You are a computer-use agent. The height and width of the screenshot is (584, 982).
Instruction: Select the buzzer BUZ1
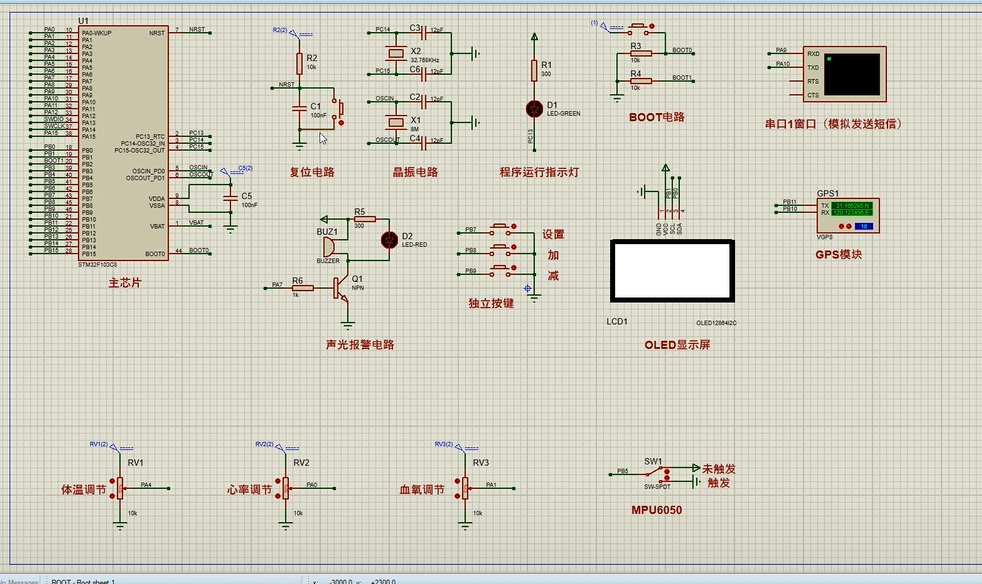[329, 247]
